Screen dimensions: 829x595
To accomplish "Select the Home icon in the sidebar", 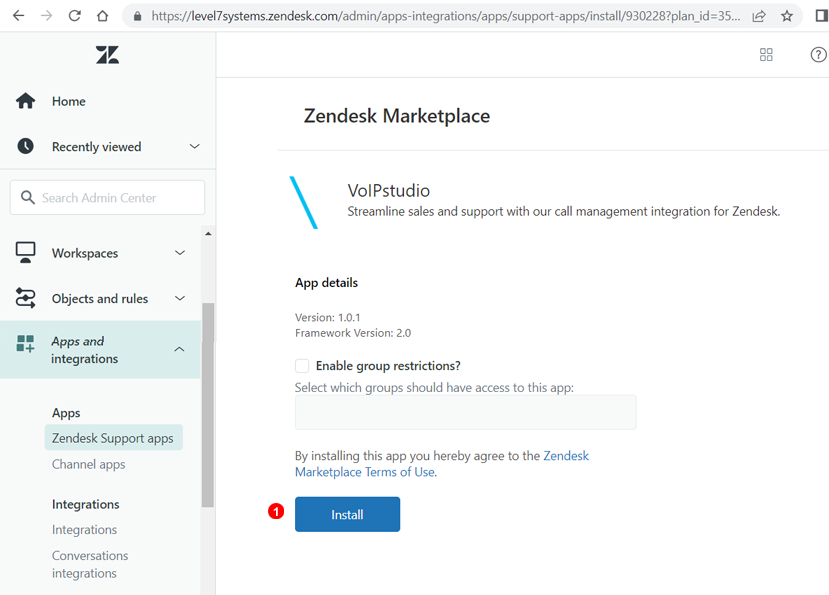I will pos(24,100).
